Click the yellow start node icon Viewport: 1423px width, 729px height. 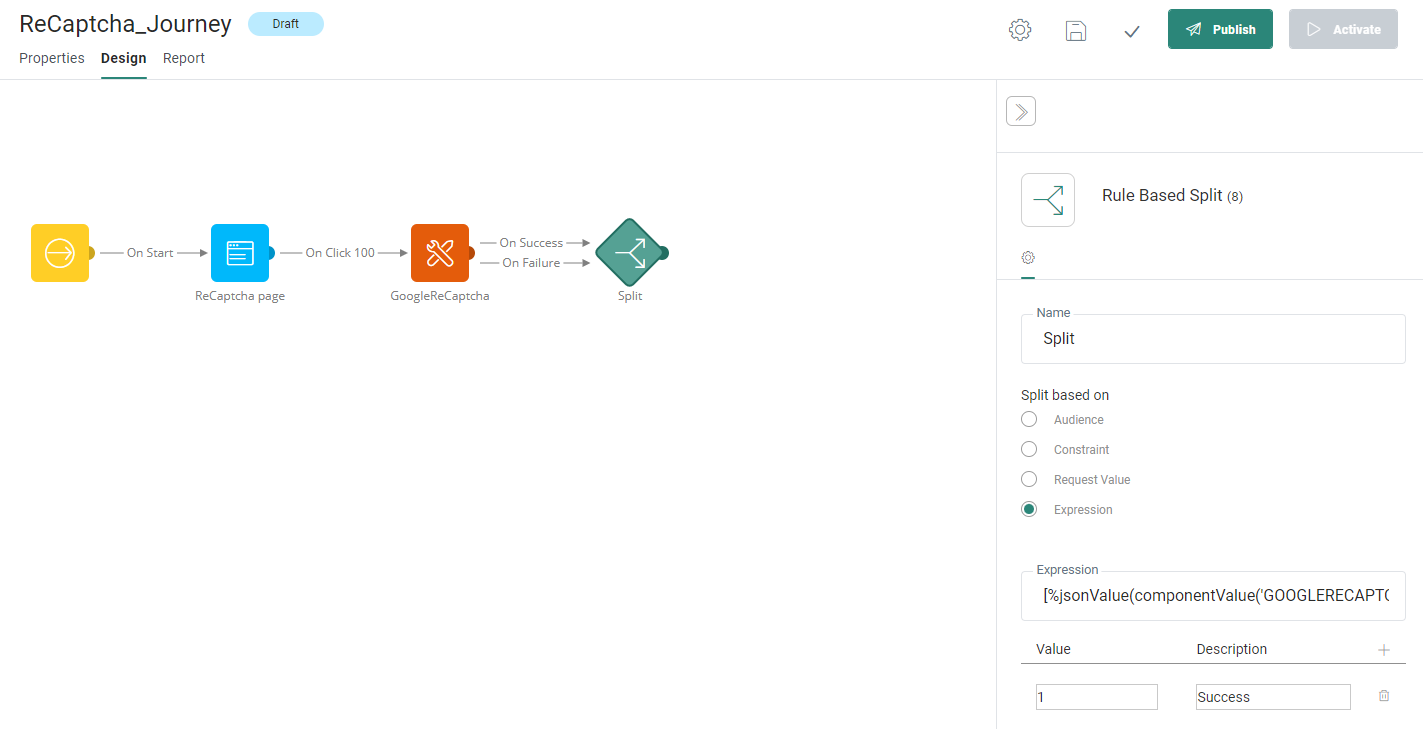(60, 253)
